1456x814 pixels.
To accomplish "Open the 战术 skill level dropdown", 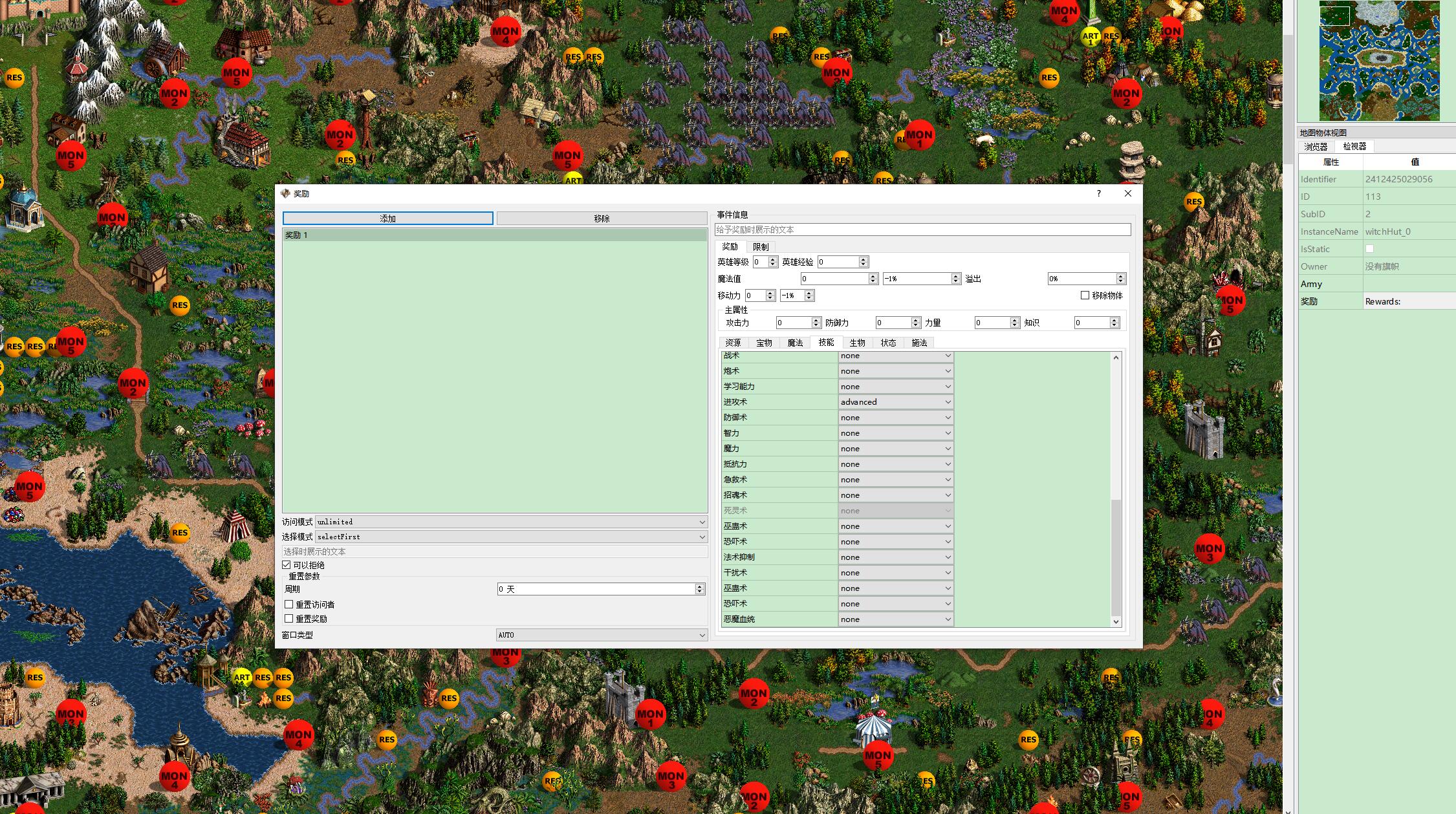I will pyautogui.click(x=896, y=356).
